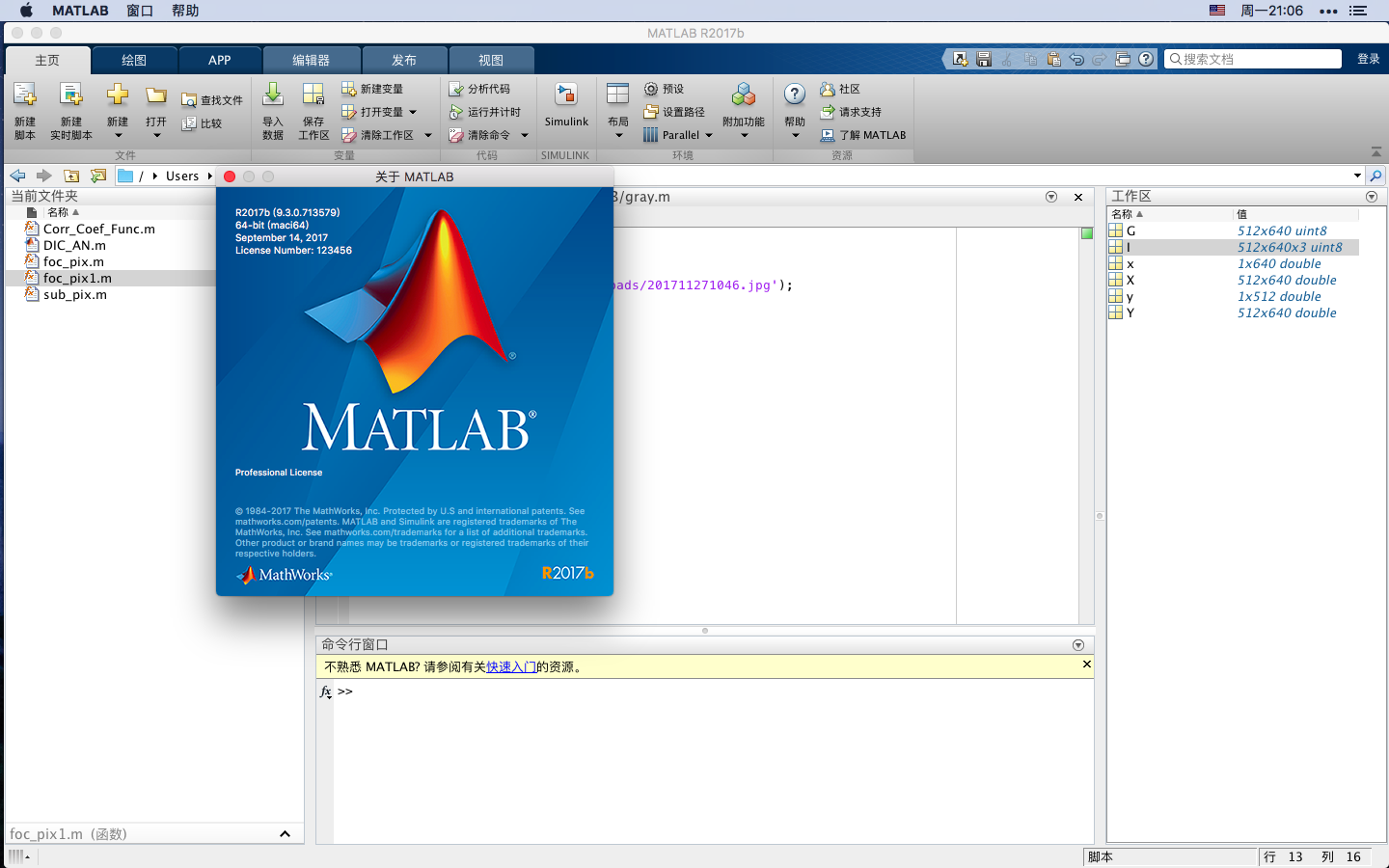Click the folder search magnifier icon

click(1376, 176)
